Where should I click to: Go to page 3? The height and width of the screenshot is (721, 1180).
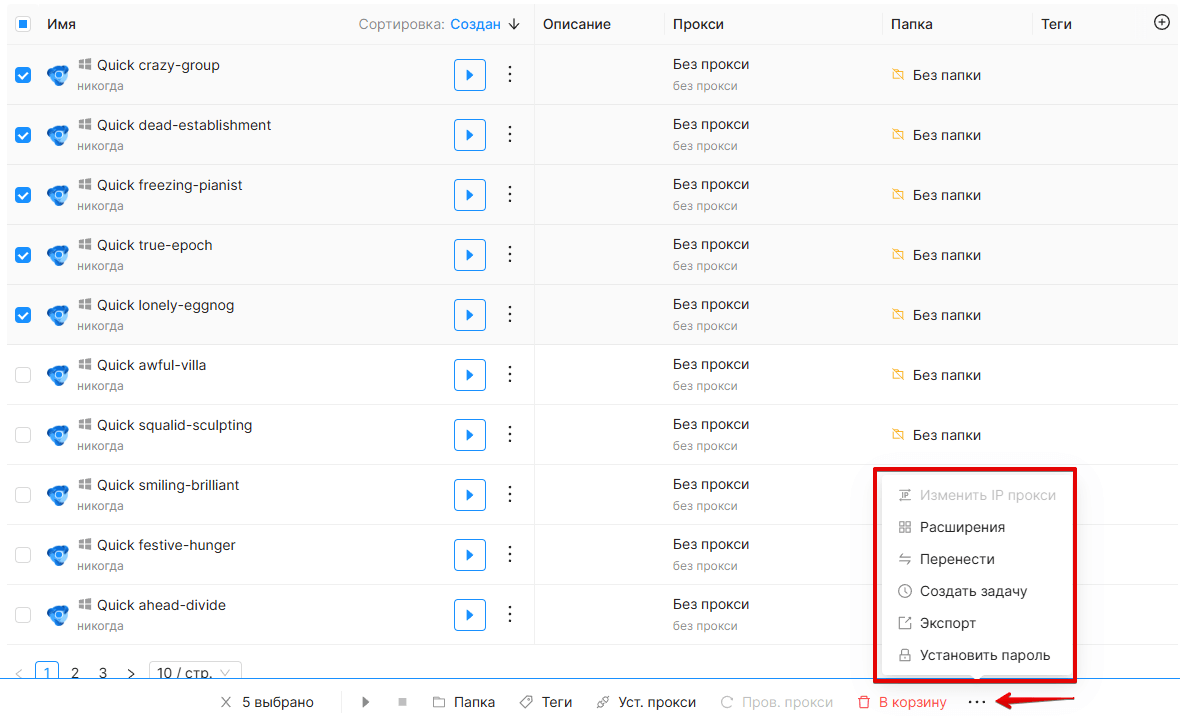[102, 673]
